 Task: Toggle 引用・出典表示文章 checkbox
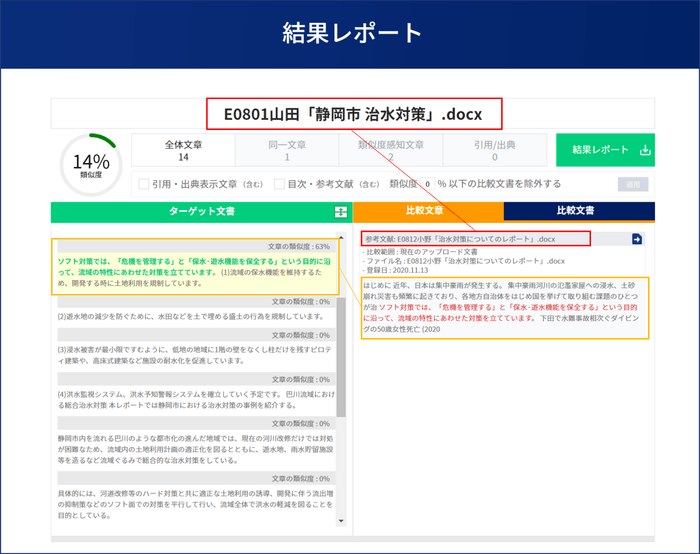point(144,184)
